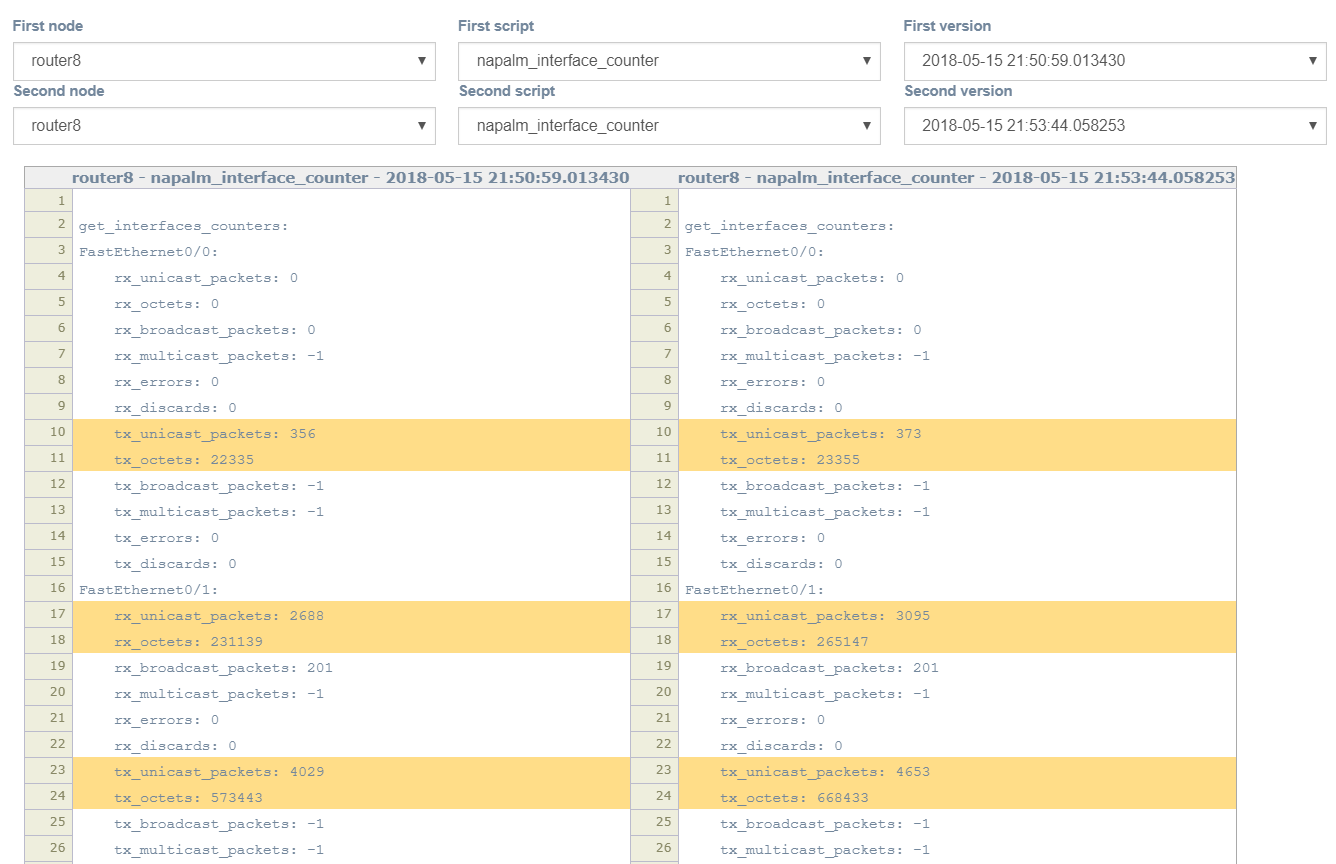Open the Second version dropdown
Image resolution: width=1336 pixels, height=864 pixels.
coord(1115,126)
